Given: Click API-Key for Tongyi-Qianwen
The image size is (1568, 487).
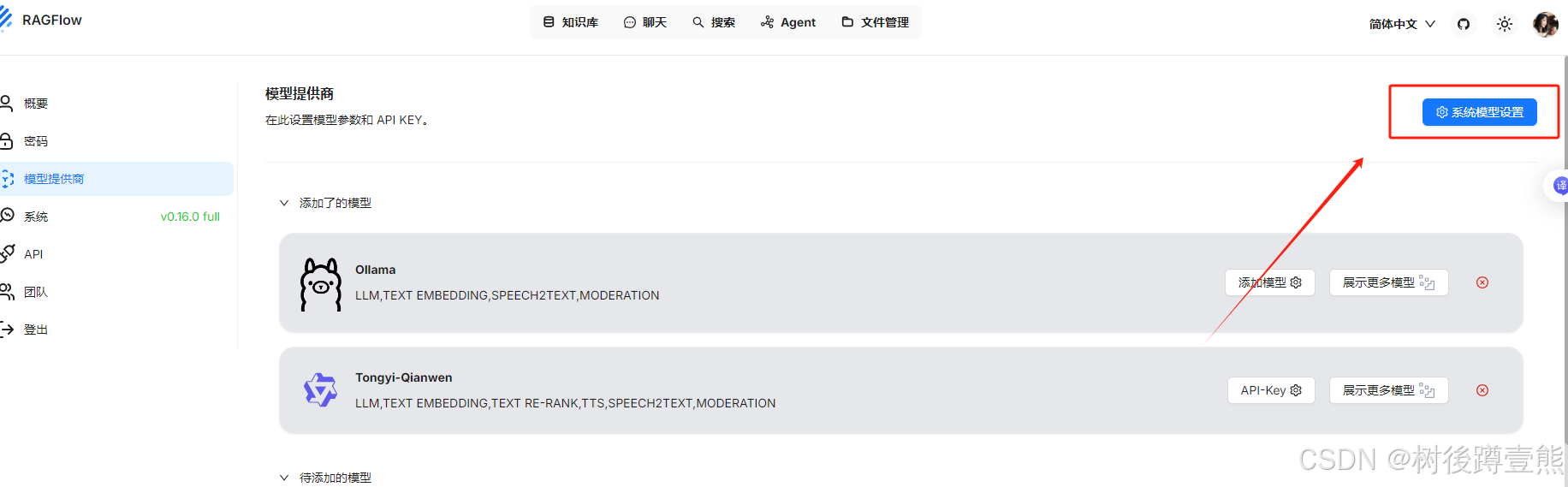Looking at the screenshot, I should (1271, 390).
